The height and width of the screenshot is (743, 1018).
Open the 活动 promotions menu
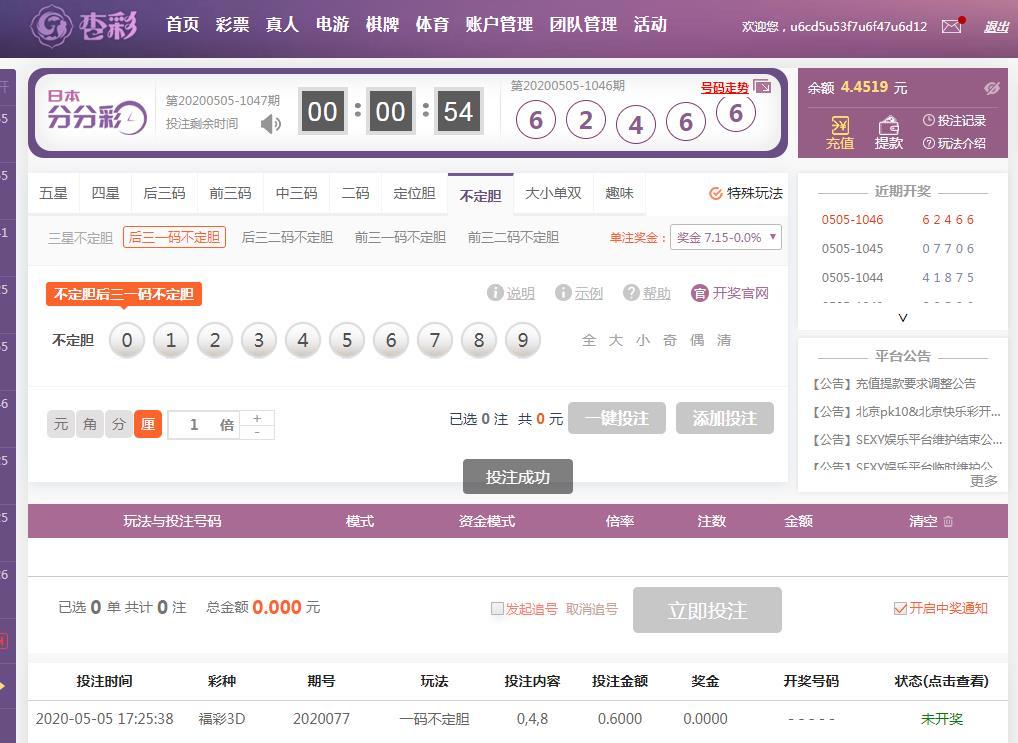(x=650, y=25)
